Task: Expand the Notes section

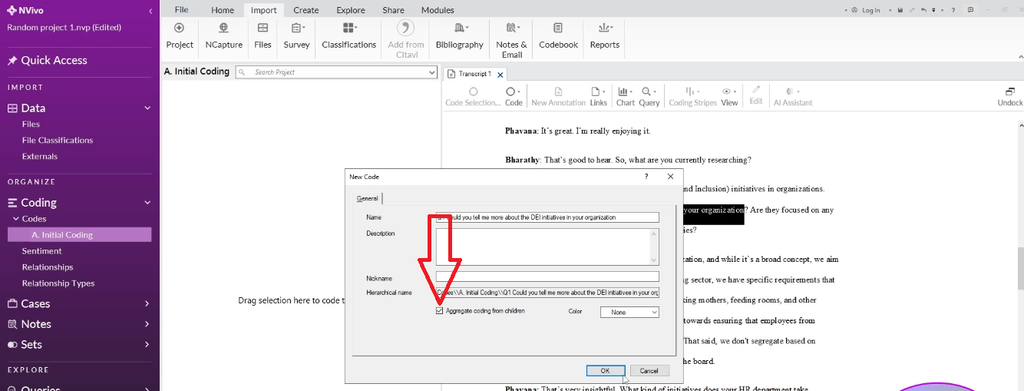Action: click(x=148, y=324)
